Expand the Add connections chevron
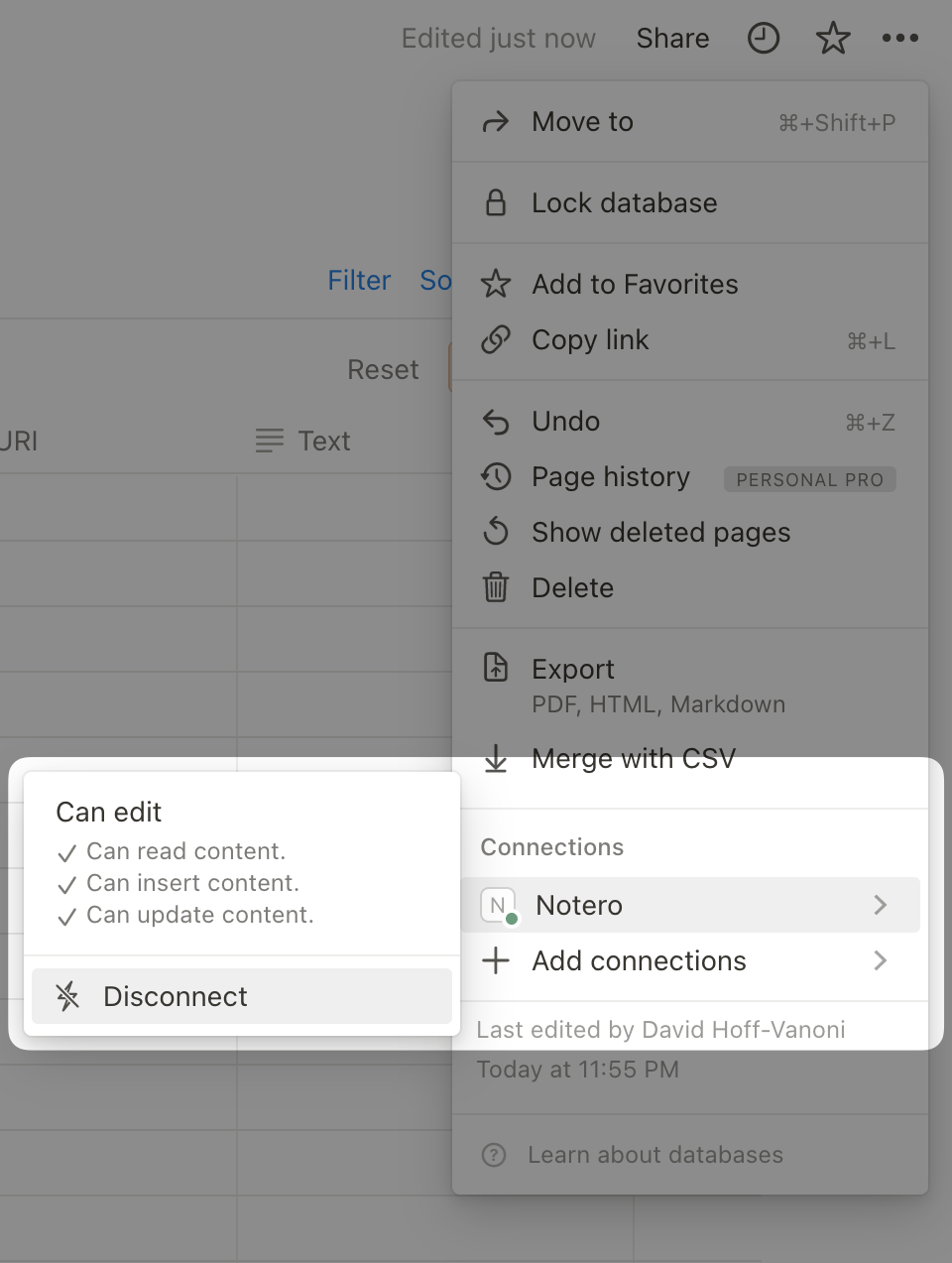The height and width of the screenshot is (1263, 952). pos(880,960)
